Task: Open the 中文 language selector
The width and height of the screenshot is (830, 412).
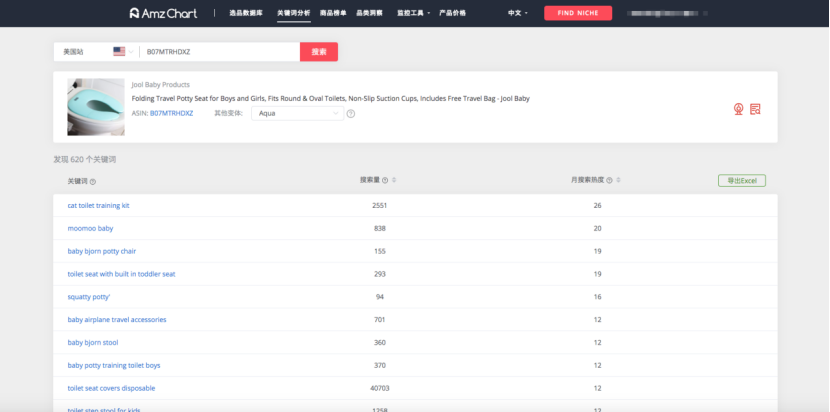Action: coord(518,13)
